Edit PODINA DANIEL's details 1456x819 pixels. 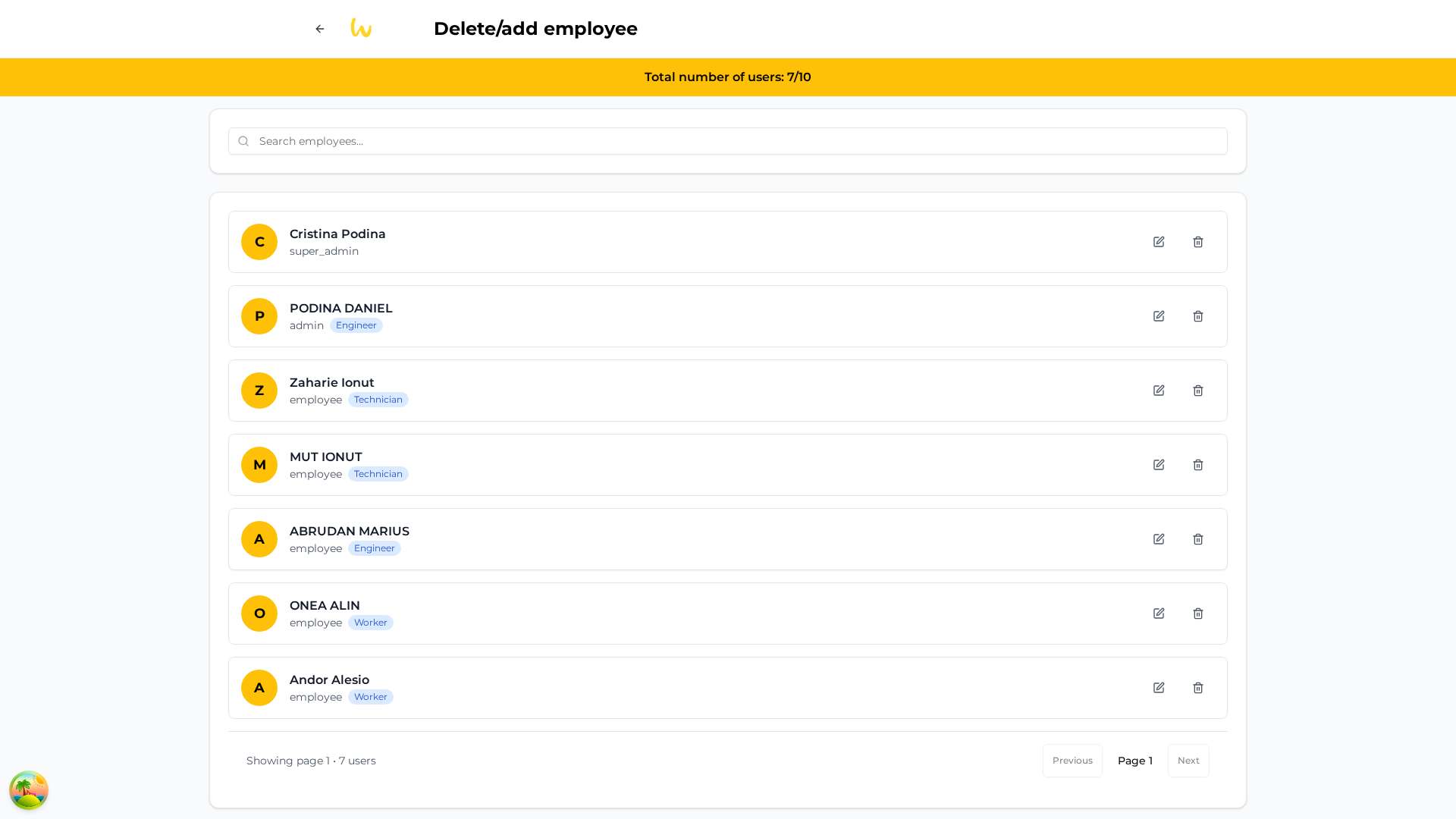coord(1159,316)
